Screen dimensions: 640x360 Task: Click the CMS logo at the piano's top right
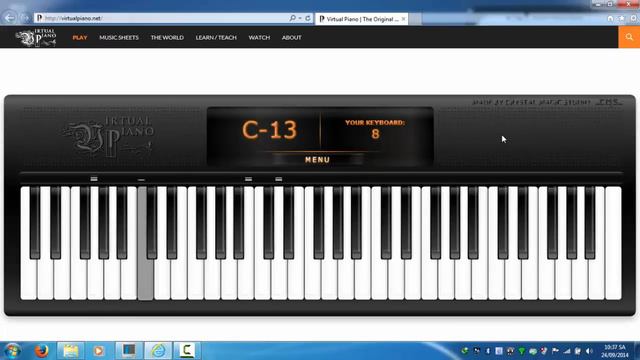608,102
